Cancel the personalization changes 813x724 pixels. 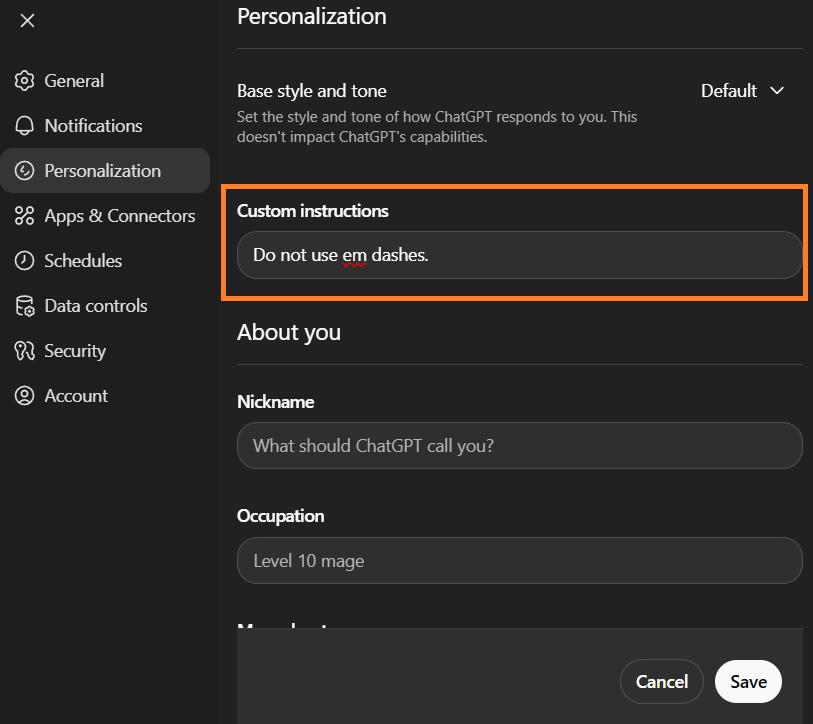(662, 681)
